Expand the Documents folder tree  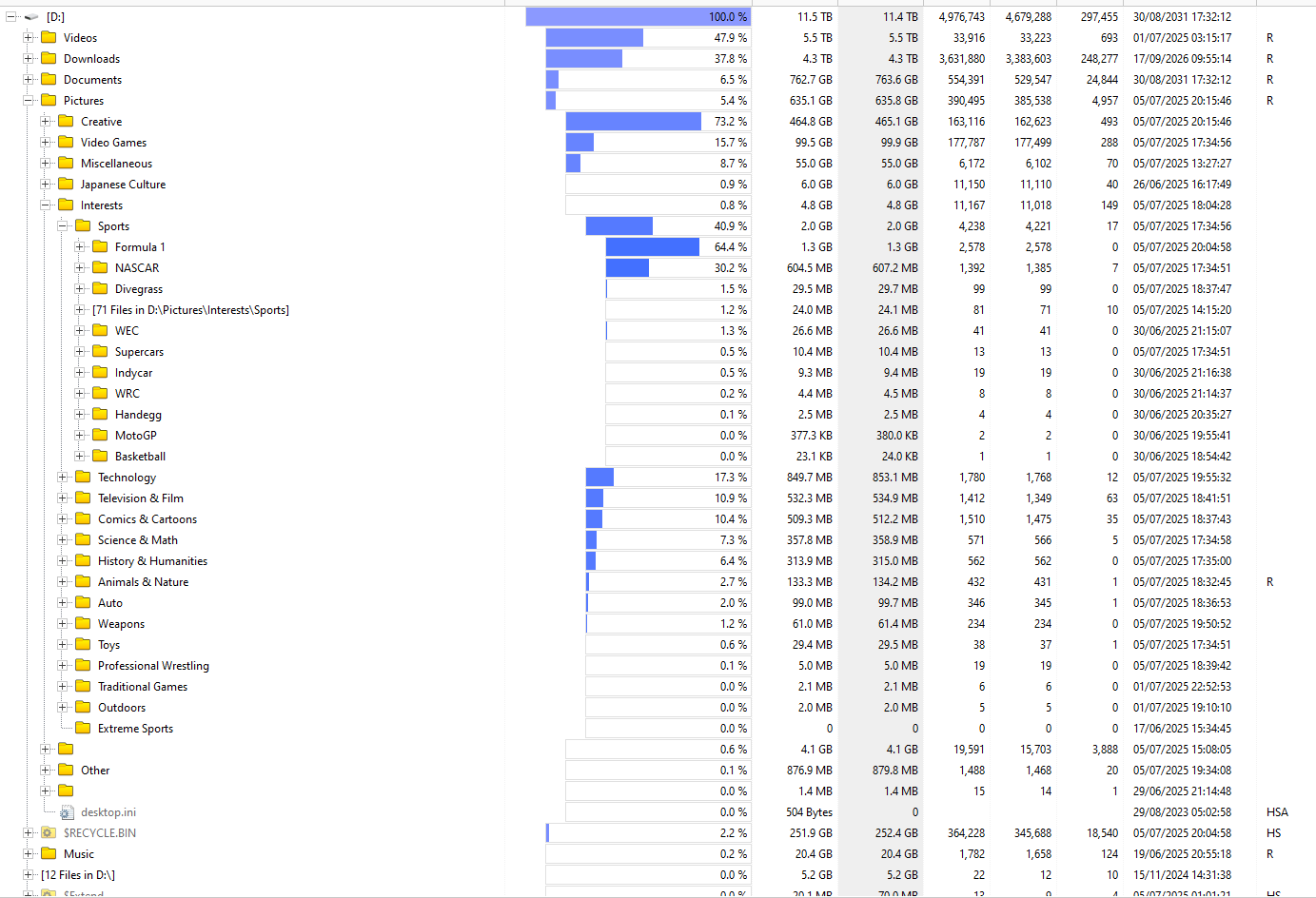tap(29, 80)
